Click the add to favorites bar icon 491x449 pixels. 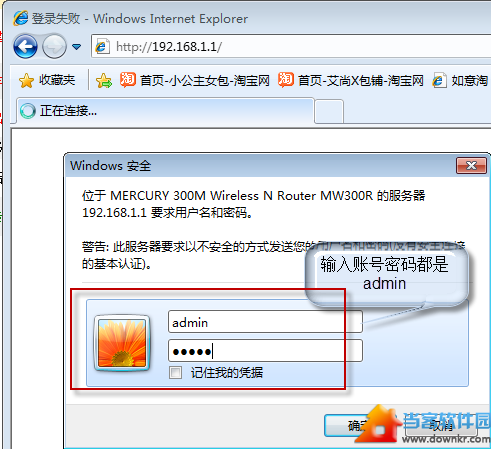[x=104, y=81]
